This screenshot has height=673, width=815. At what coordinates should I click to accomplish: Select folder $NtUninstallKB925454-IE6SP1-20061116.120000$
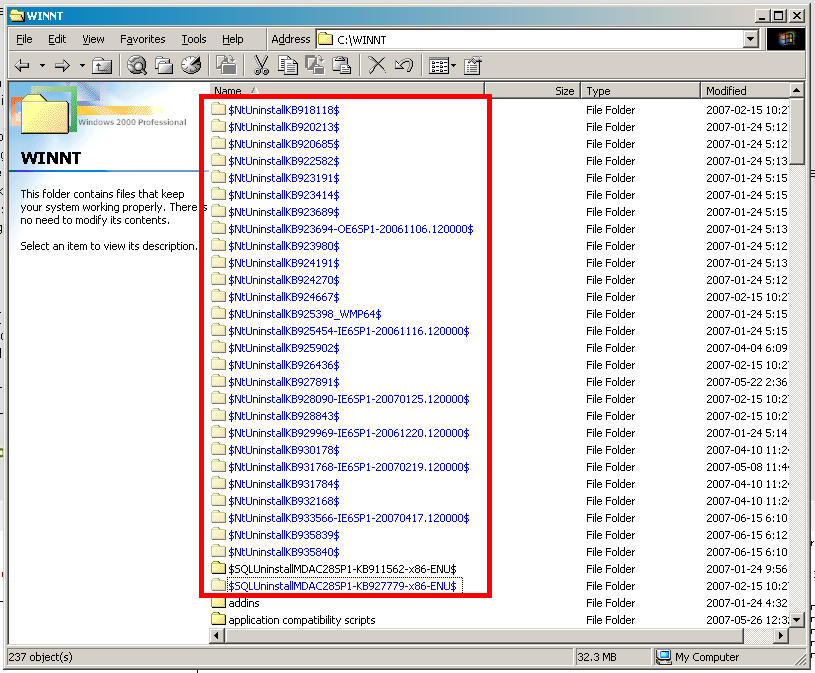[x=349, y=331]
